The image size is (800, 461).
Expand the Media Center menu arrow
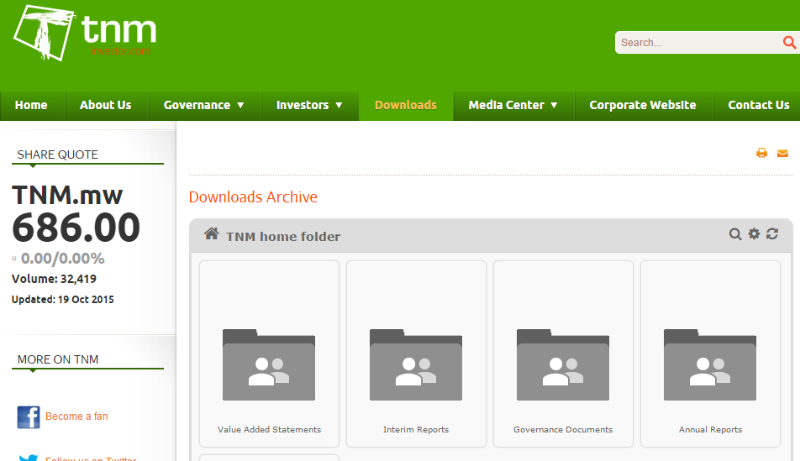(554, 105)
